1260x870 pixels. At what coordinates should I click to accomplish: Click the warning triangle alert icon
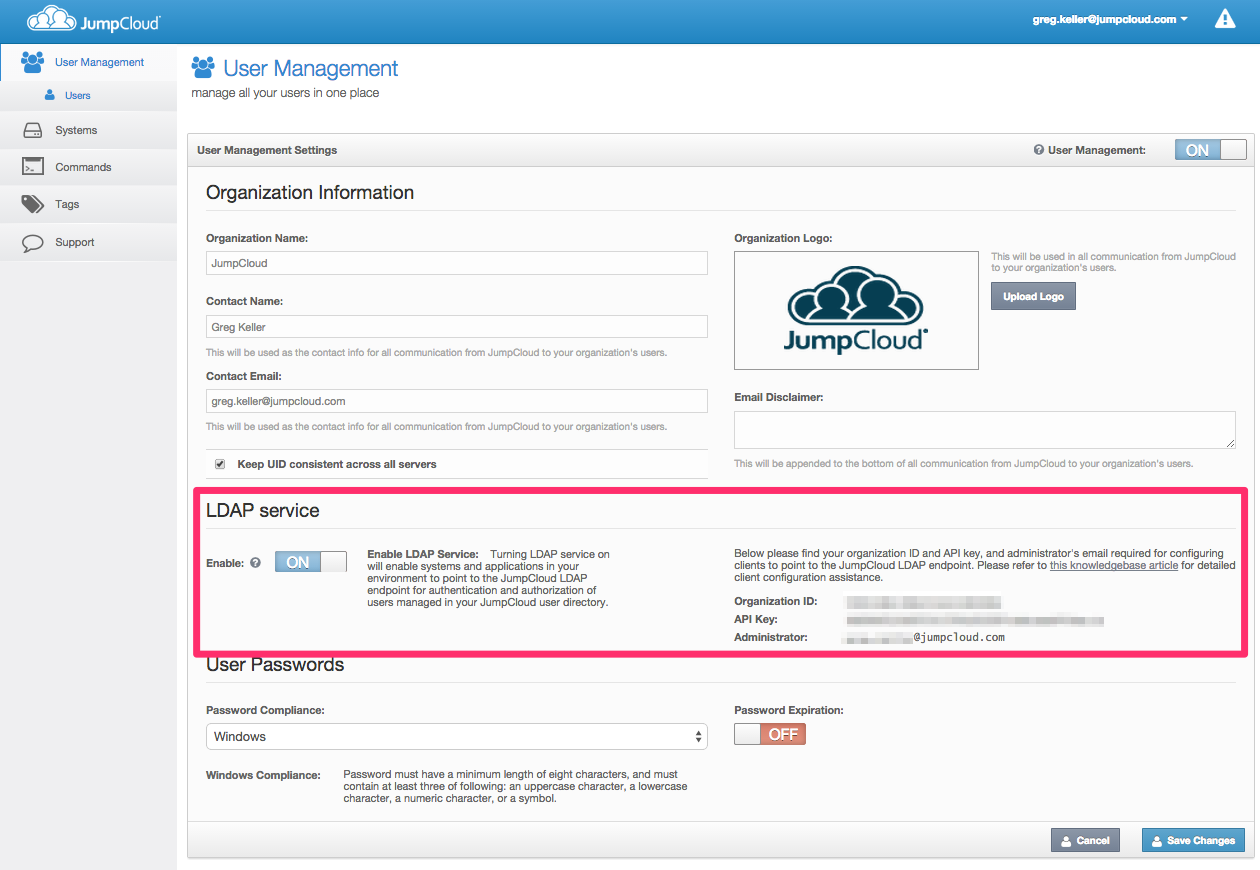pyautogui.click(x=1225, y=19)
